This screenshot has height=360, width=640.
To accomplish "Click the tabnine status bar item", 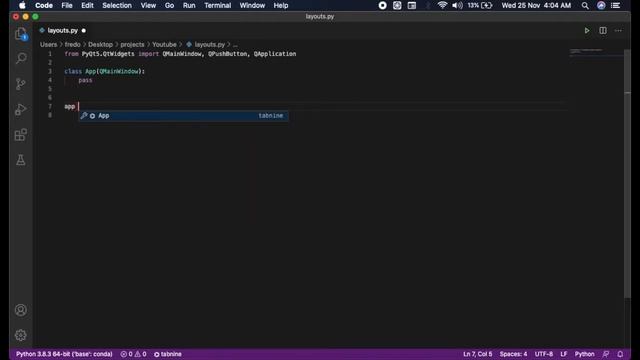I will pyautogui.click(x=168, y=354).
